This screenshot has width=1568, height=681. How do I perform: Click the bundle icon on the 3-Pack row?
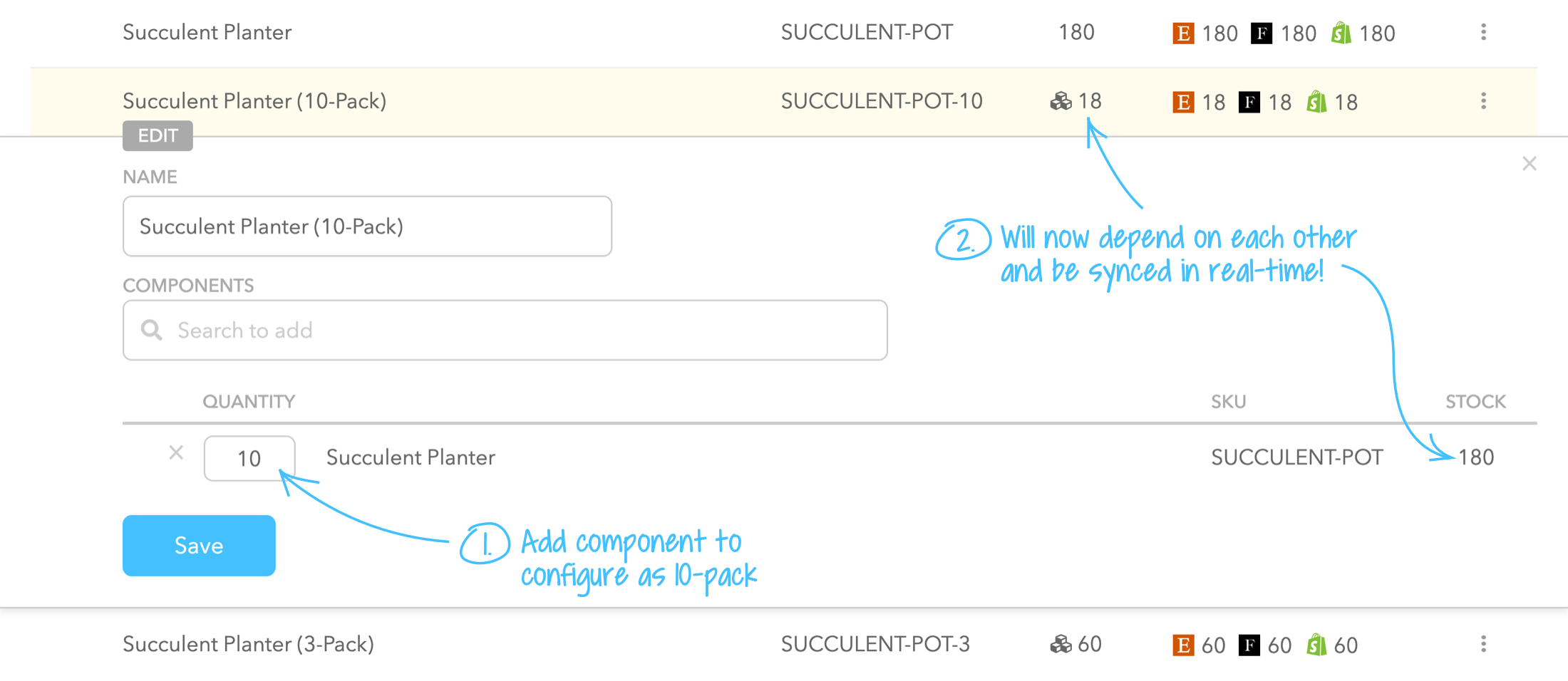1061,644
